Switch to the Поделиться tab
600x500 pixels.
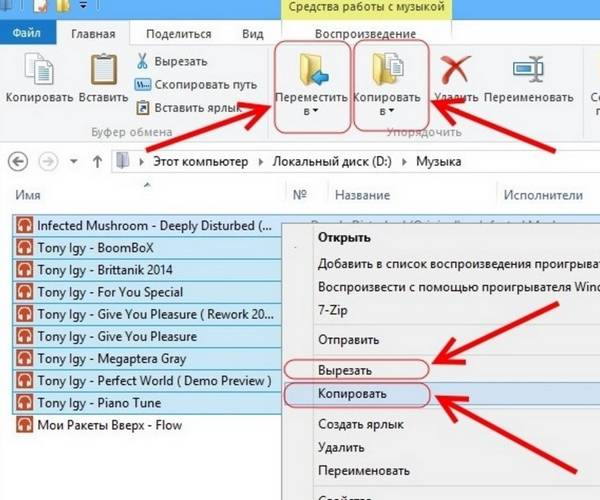coord(179,34)
